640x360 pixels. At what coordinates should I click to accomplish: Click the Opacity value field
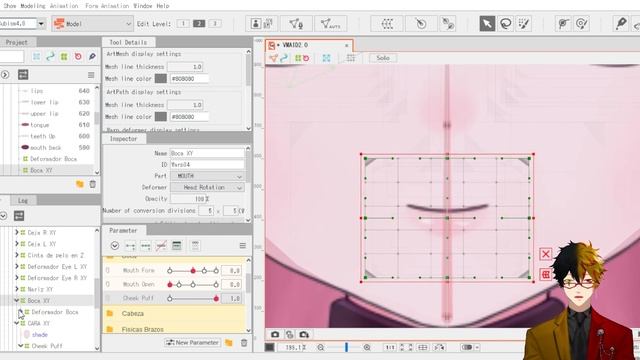(x=190, y=199)
